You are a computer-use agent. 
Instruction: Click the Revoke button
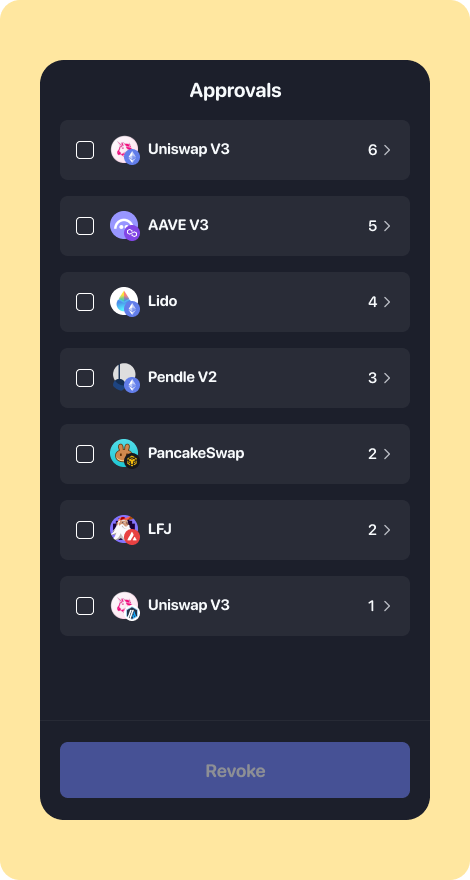(235, 770)
